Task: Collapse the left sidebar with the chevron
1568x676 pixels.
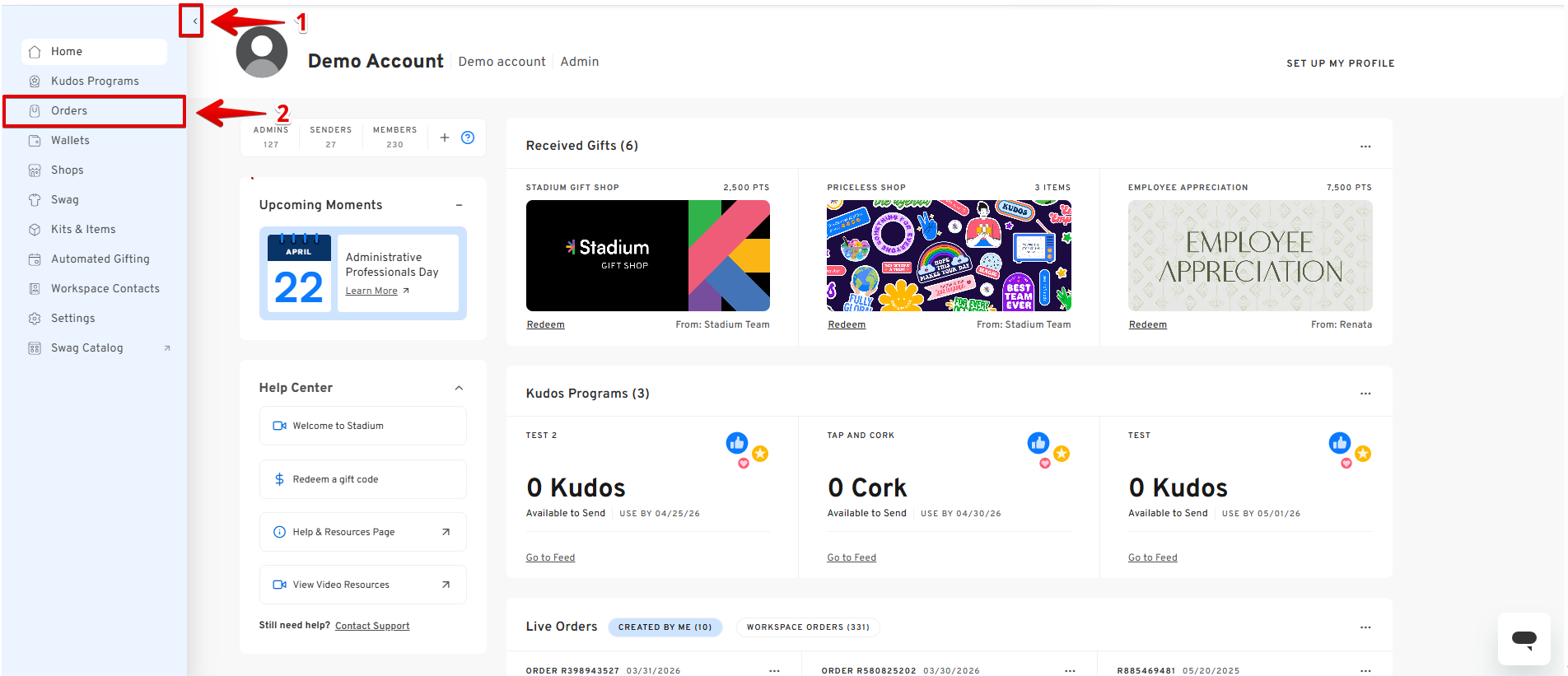Action: pyautogui.click(x=194, y=21)
